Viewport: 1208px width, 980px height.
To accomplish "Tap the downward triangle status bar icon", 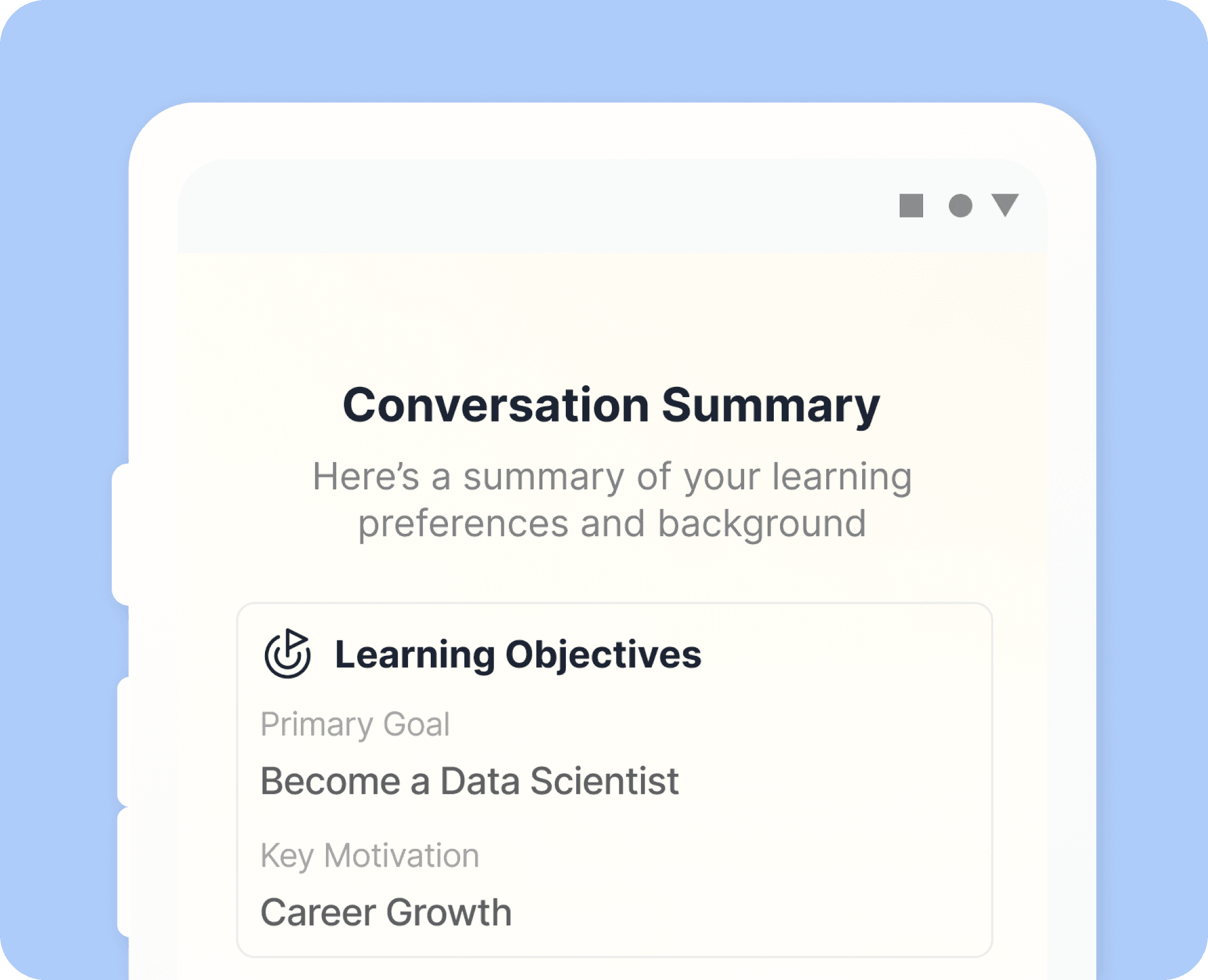I will click(x=1005, y=205).
